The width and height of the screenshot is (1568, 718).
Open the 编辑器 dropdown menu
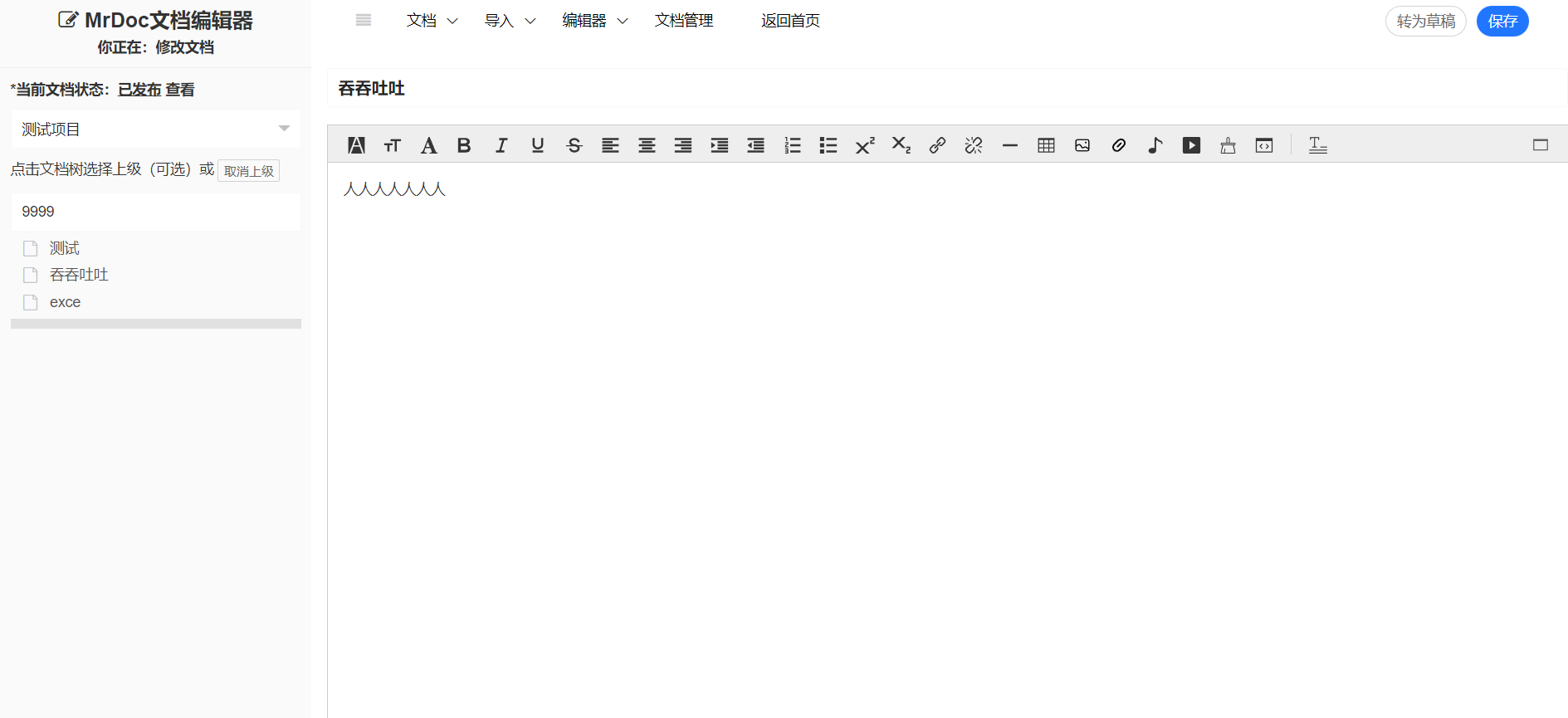[x=594, y=21]
